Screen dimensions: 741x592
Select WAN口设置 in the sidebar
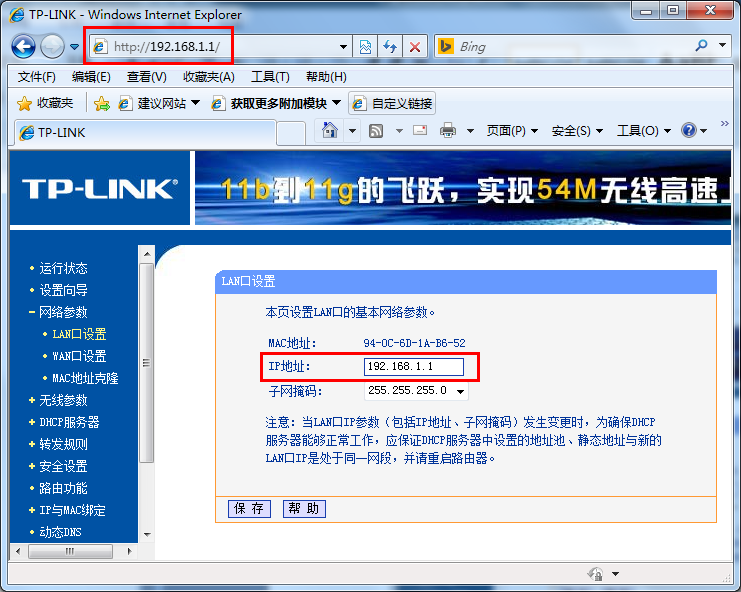(79, 356)
